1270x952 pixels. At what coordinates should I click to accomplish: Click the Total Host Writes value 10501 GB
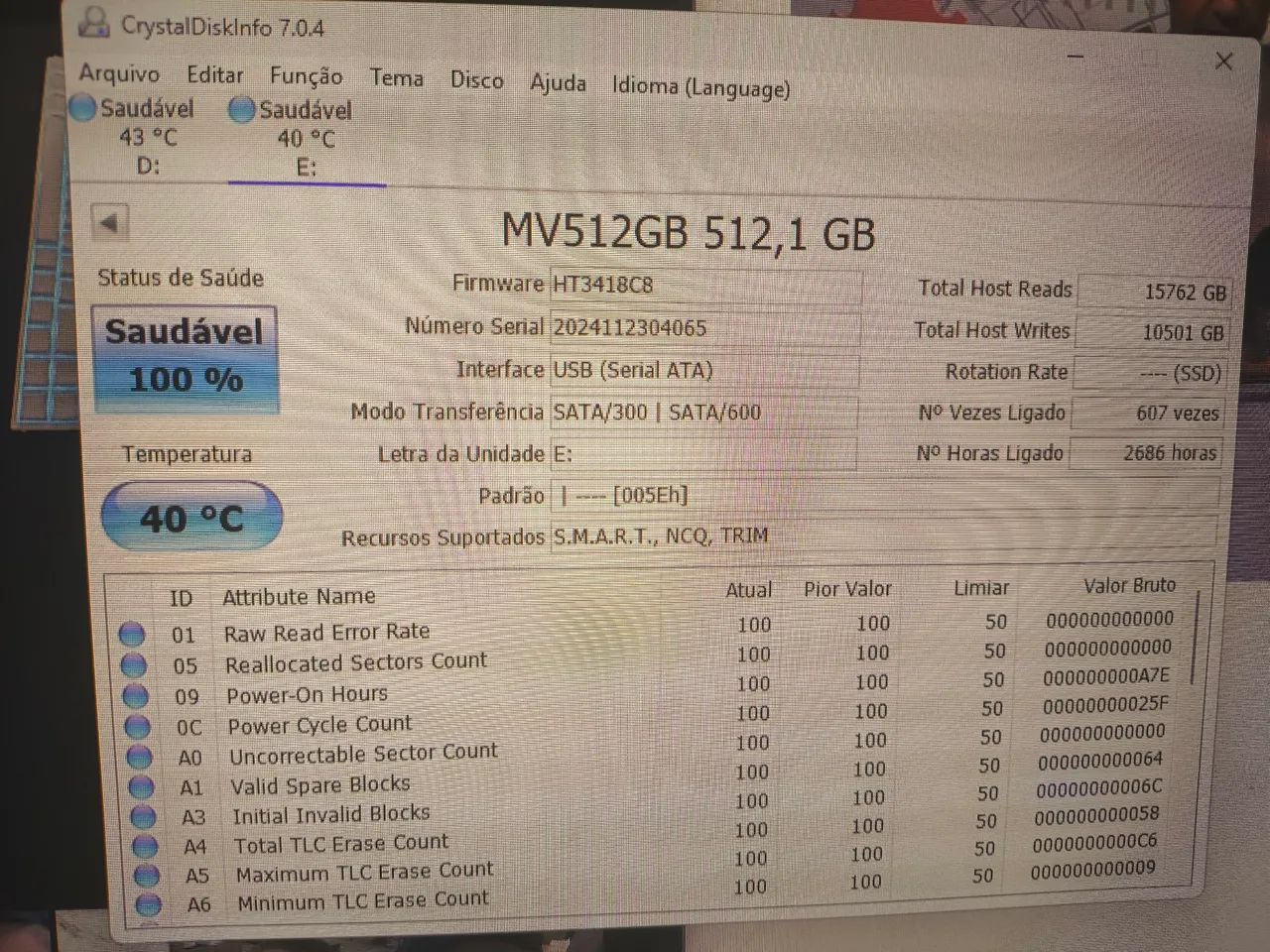point(1153,332)
